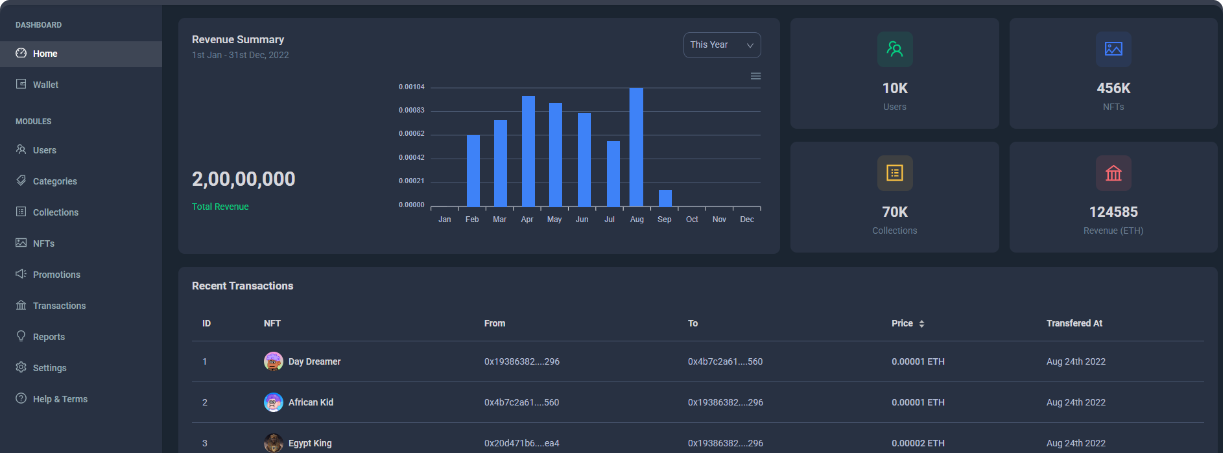This screenshot has height=453, width=1223.
Task: Click the NFTs image icon in sidebar
Action: point(21,243)
